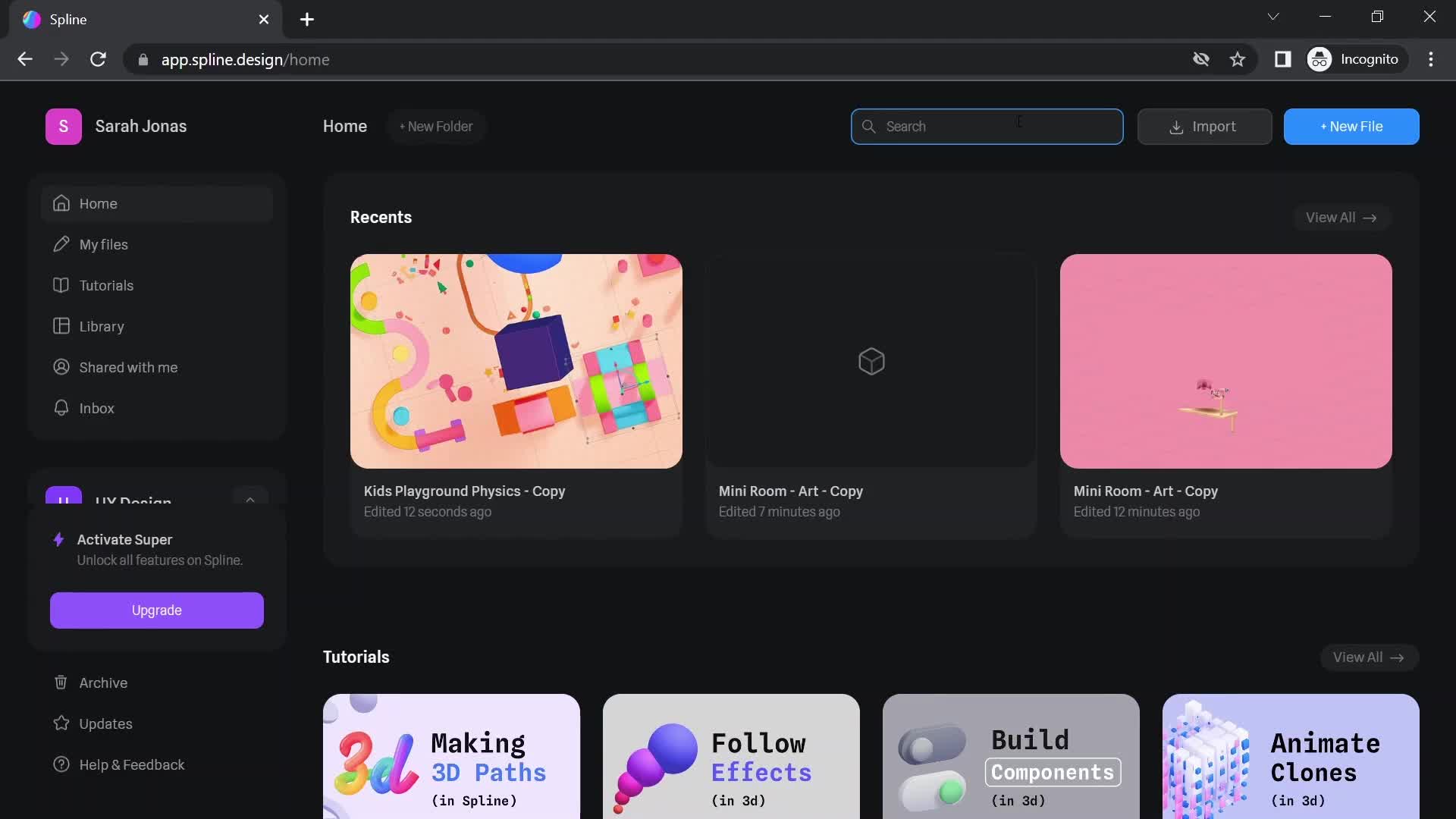Open tab search dropdown

coord(1273,17)
